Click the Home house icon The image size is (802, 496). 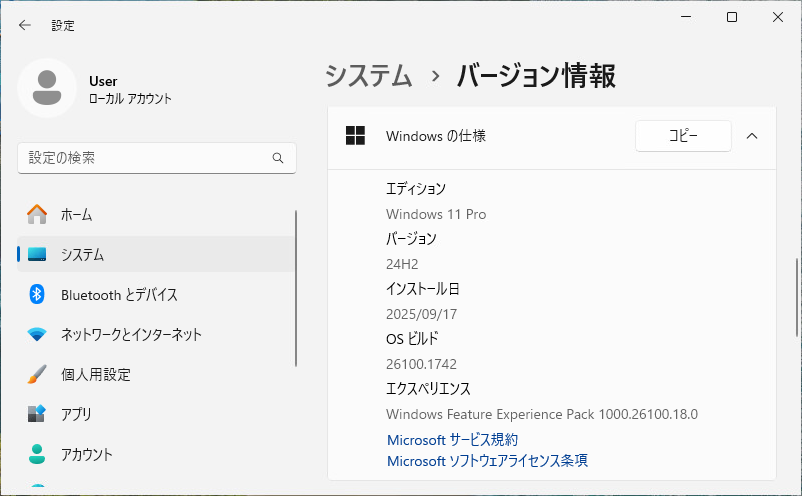click(x=37, y=214)
